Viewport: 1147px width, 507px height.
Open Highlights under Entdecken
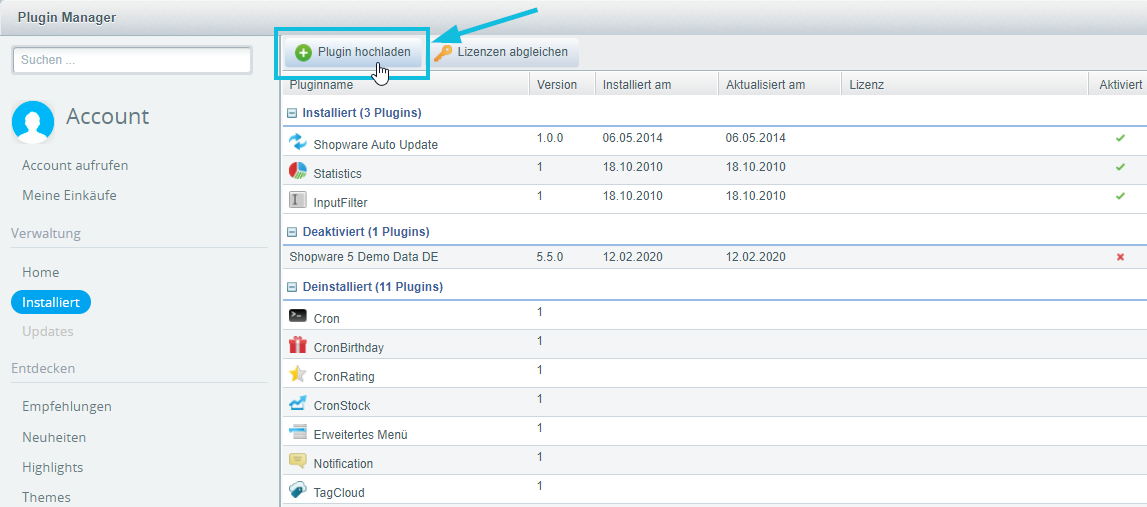[x=53, y=467]
